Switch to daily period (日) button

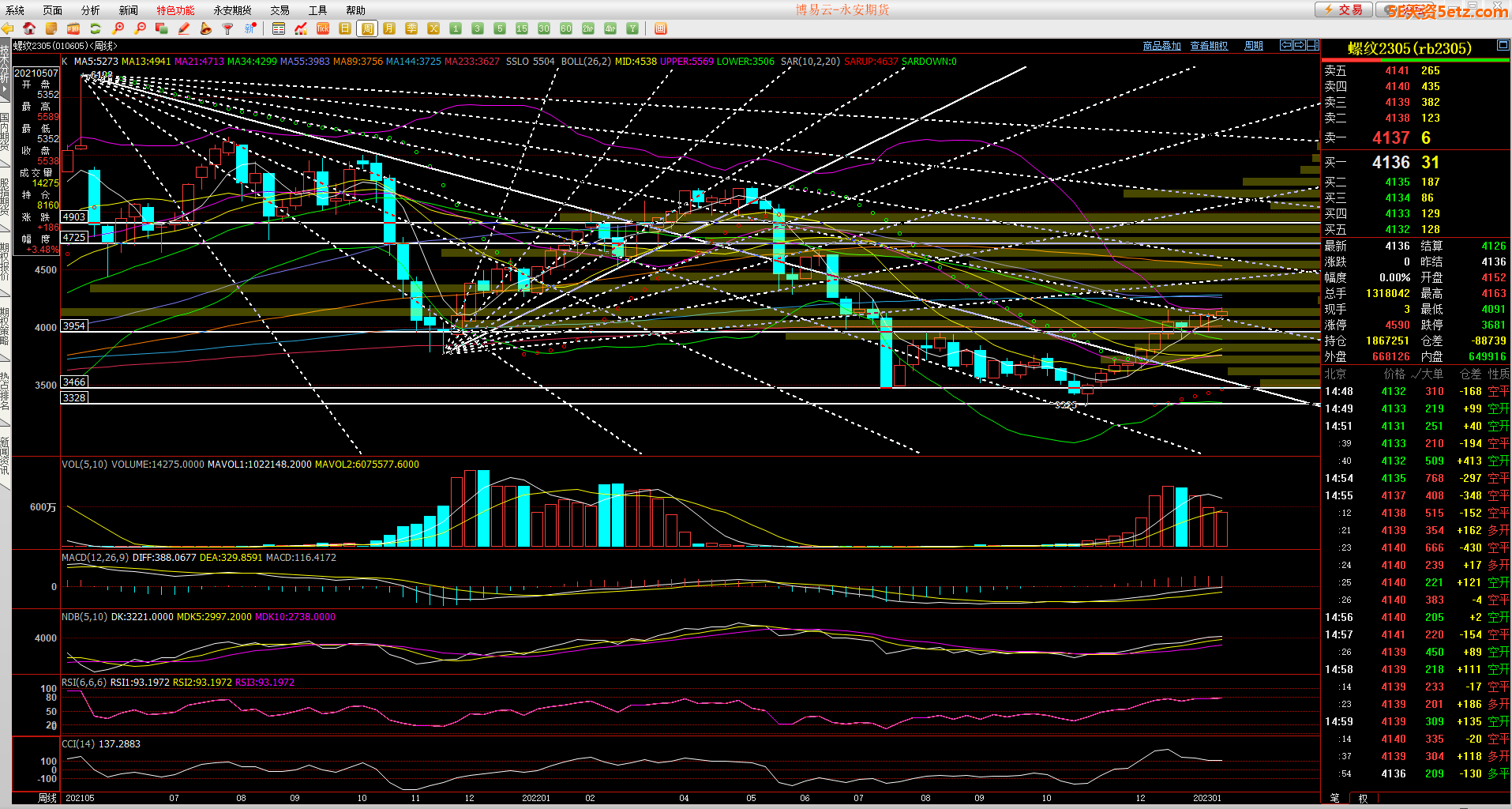click(345, 28)
